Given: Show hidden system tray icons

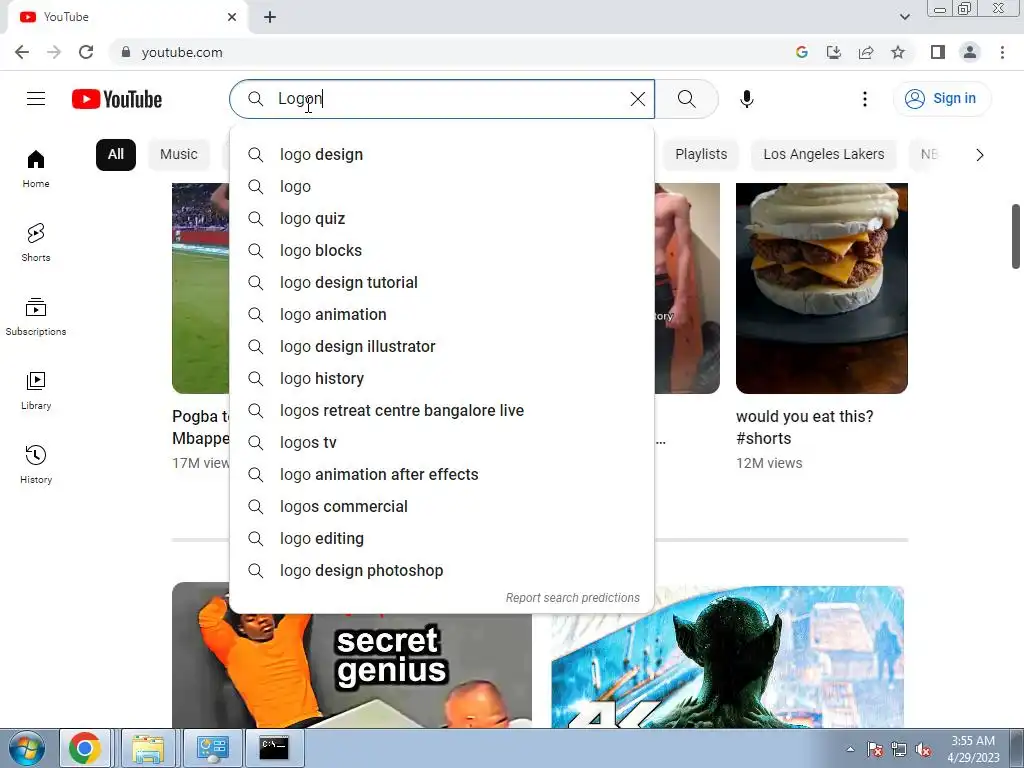Looking at the screenshot, I should [850, 749].
